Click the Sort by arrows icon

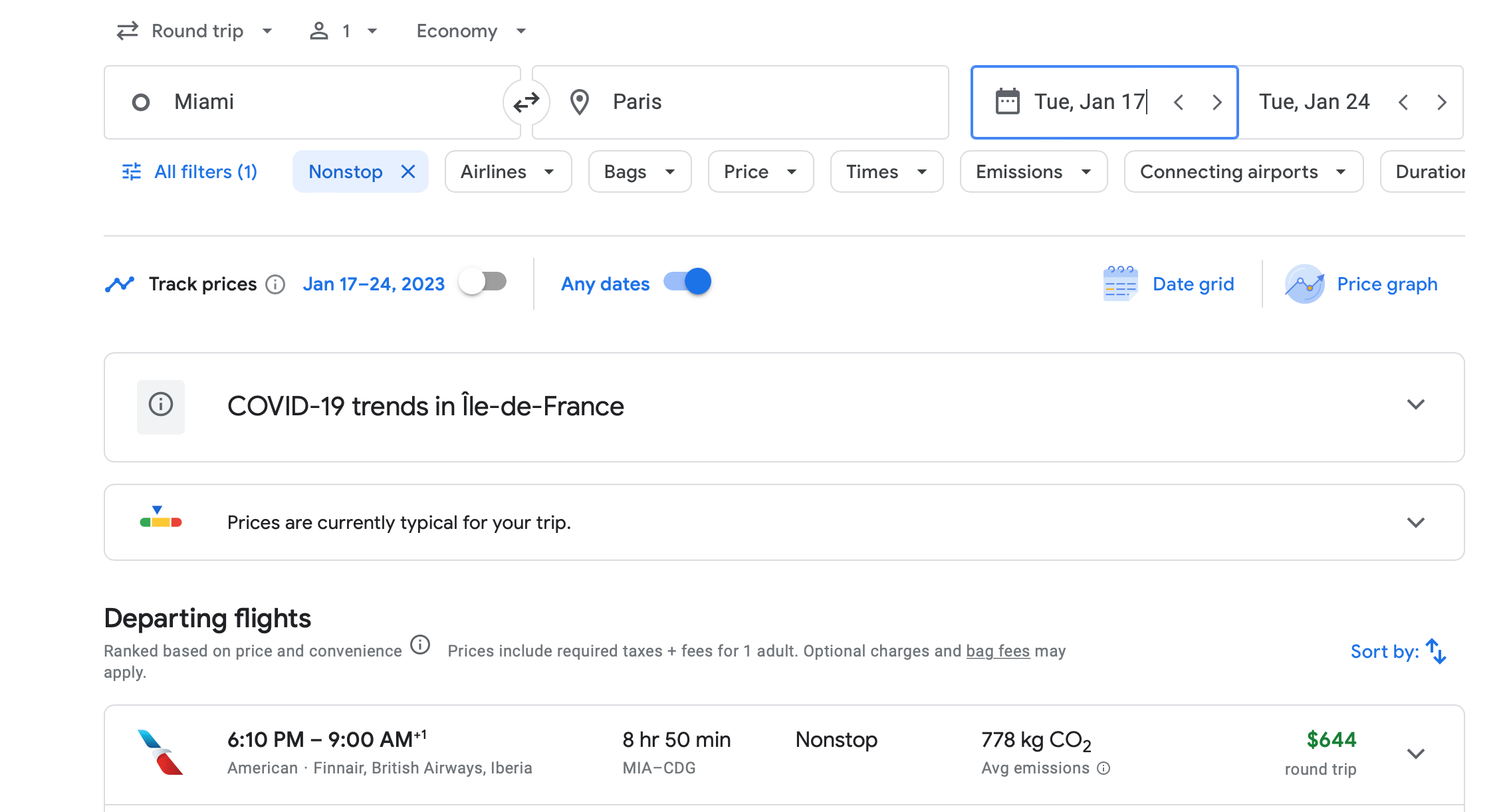(1436, 651)
